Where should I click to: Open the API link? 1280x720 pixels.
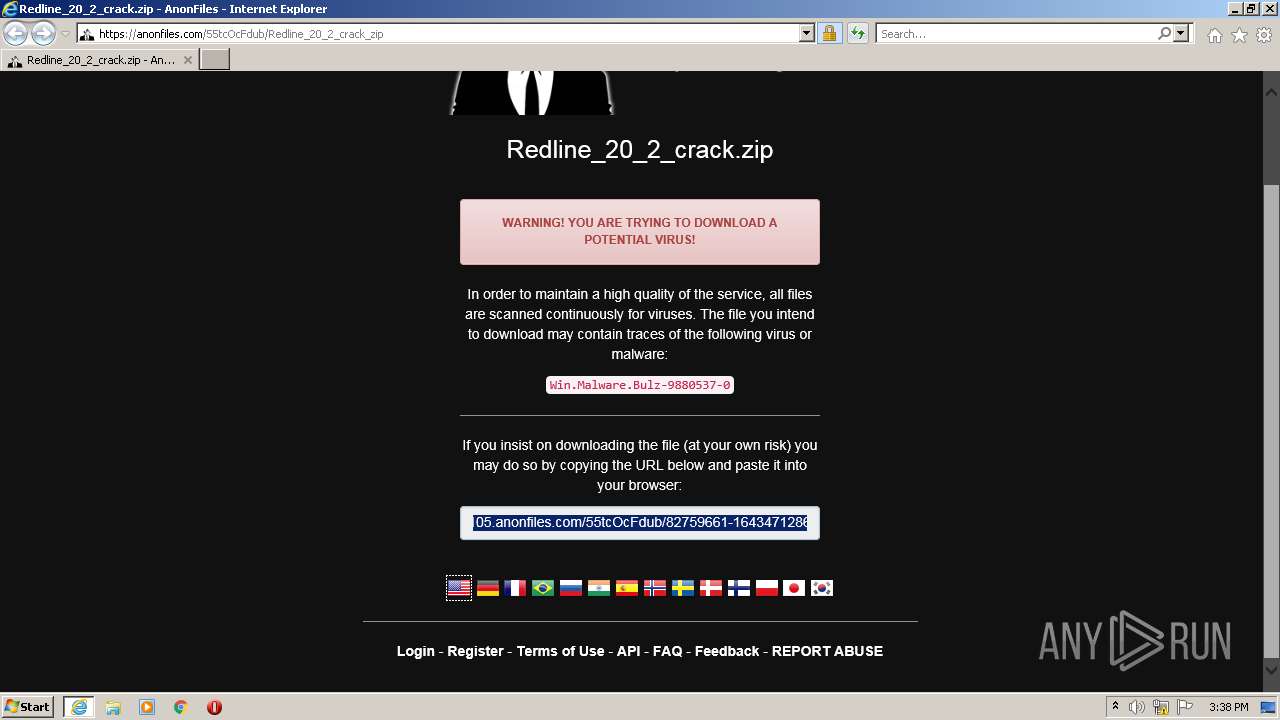(628, 651)
